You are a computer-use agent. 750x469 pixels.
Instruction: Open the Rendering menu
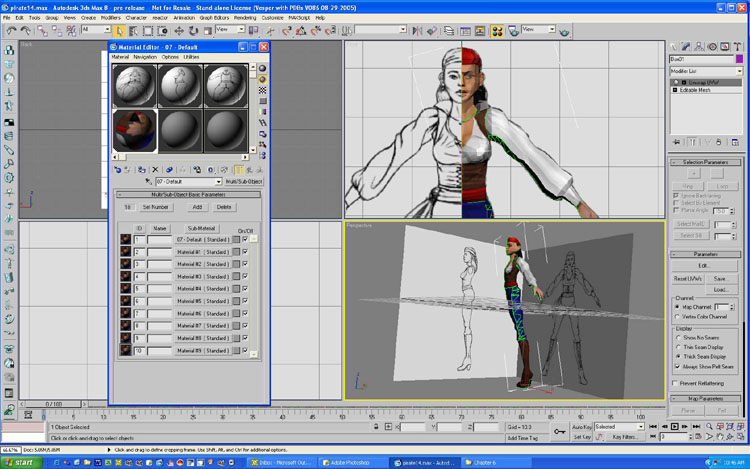click(x=243, y=18)
